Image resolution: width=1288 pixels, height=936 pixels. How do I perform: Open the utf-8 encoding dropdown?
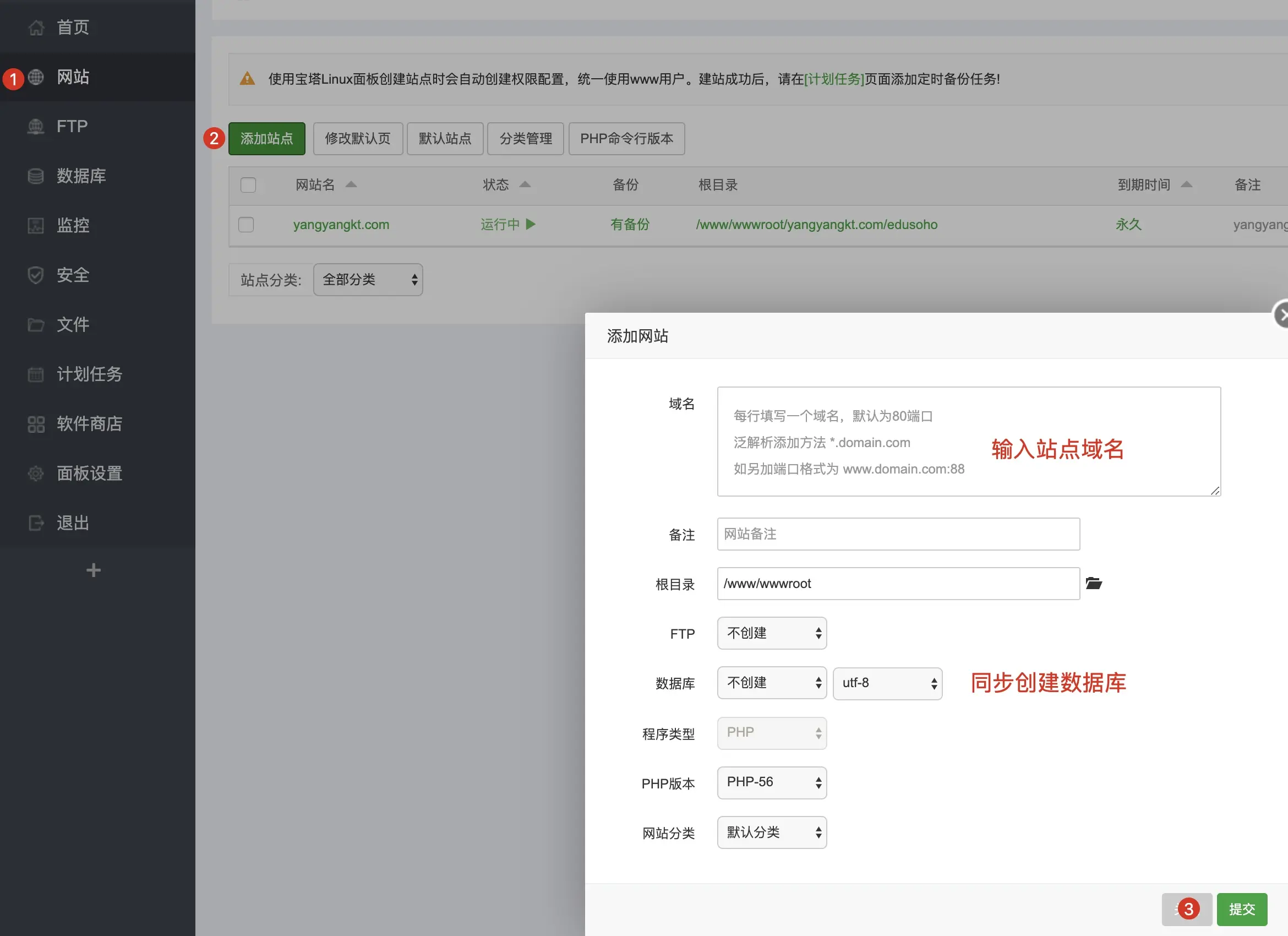tap(888, 683)
